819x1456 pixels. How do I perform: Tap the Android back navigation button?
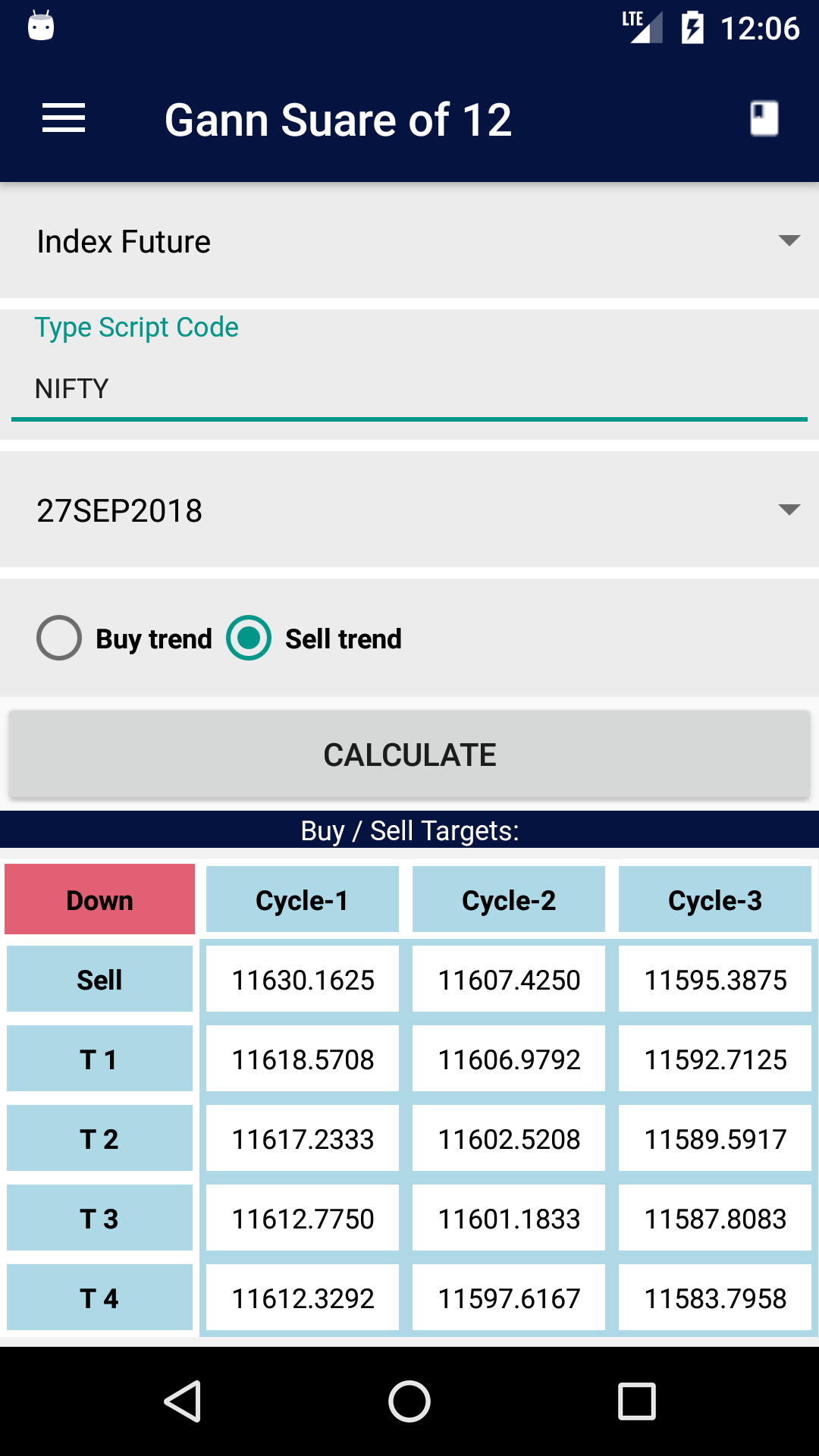click(183, 1401)
